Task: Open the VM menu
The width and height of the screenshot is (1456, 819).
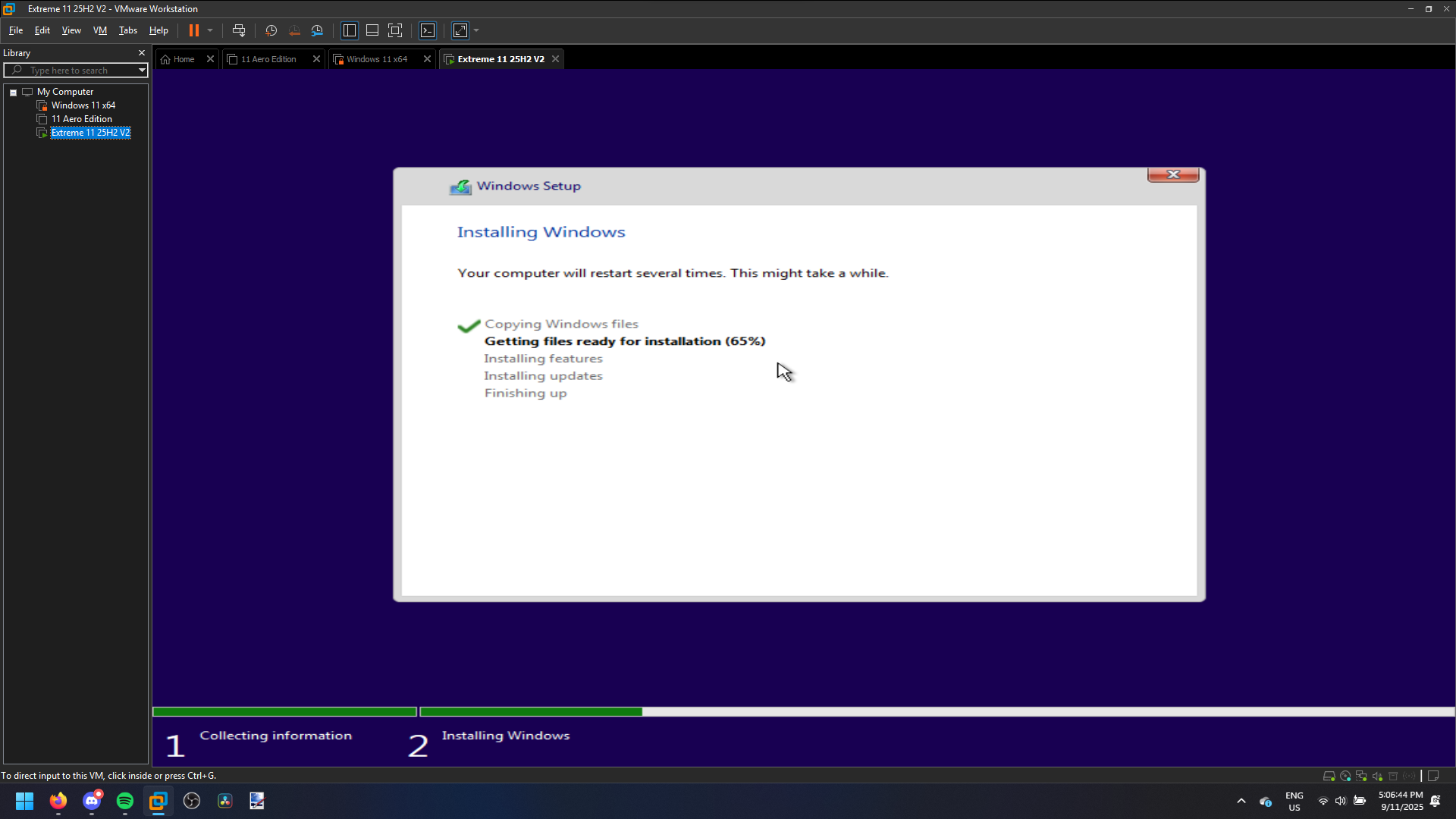Action: pos(100,30)
